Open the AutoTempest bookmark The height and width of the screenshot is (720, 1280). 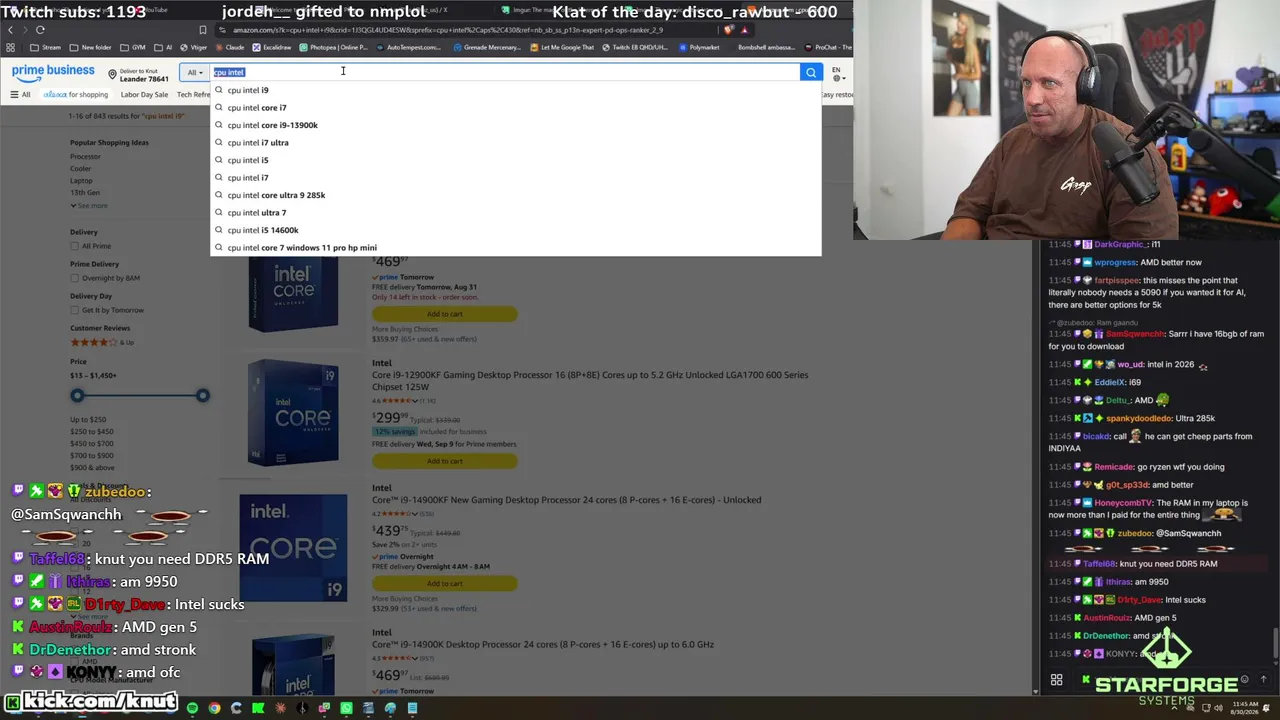[x=408, y=47]
